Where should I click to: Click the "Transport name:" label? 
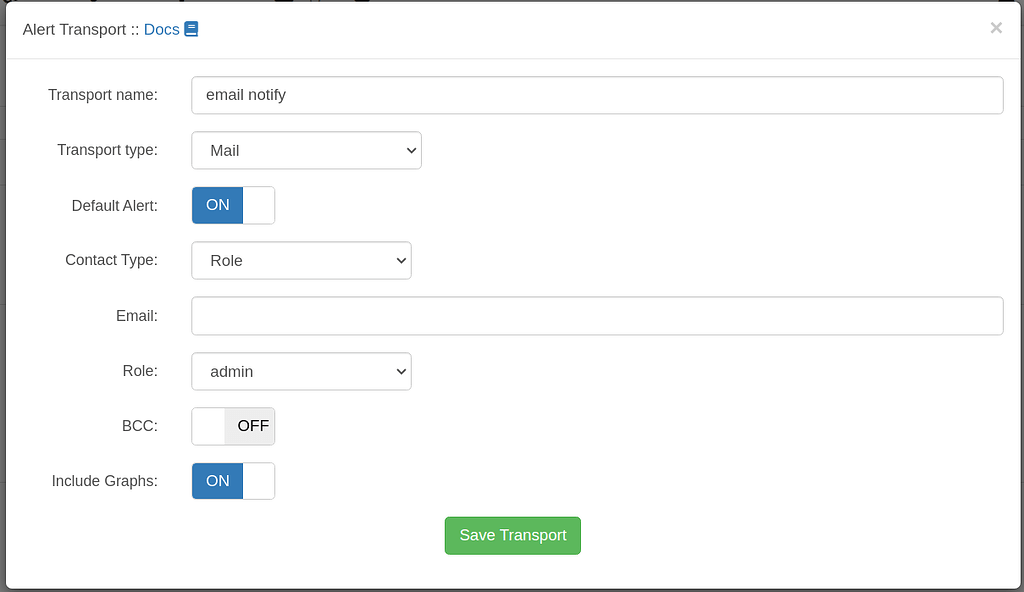click(103, 95)
